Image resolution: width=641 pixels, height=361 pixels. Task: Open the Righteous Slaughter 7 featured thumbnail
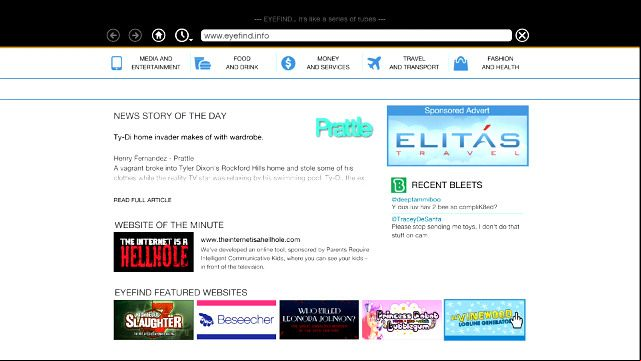click(x=154, y=320)
